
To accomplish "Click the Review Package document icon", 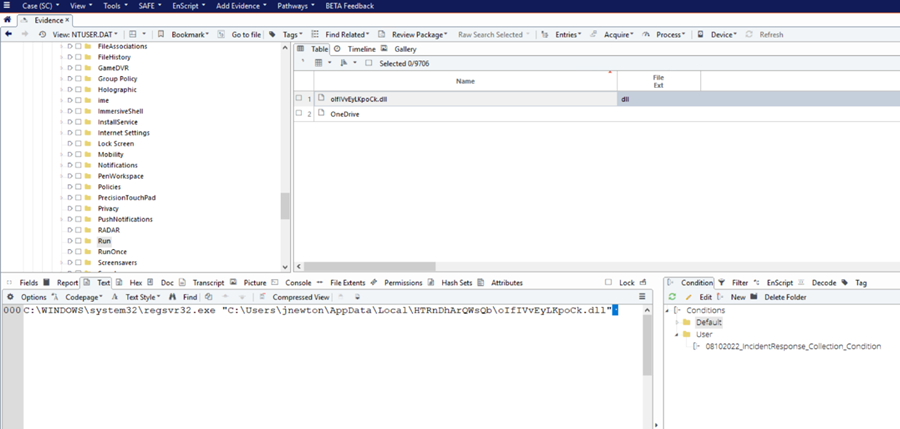I will (x=381, y=34).
